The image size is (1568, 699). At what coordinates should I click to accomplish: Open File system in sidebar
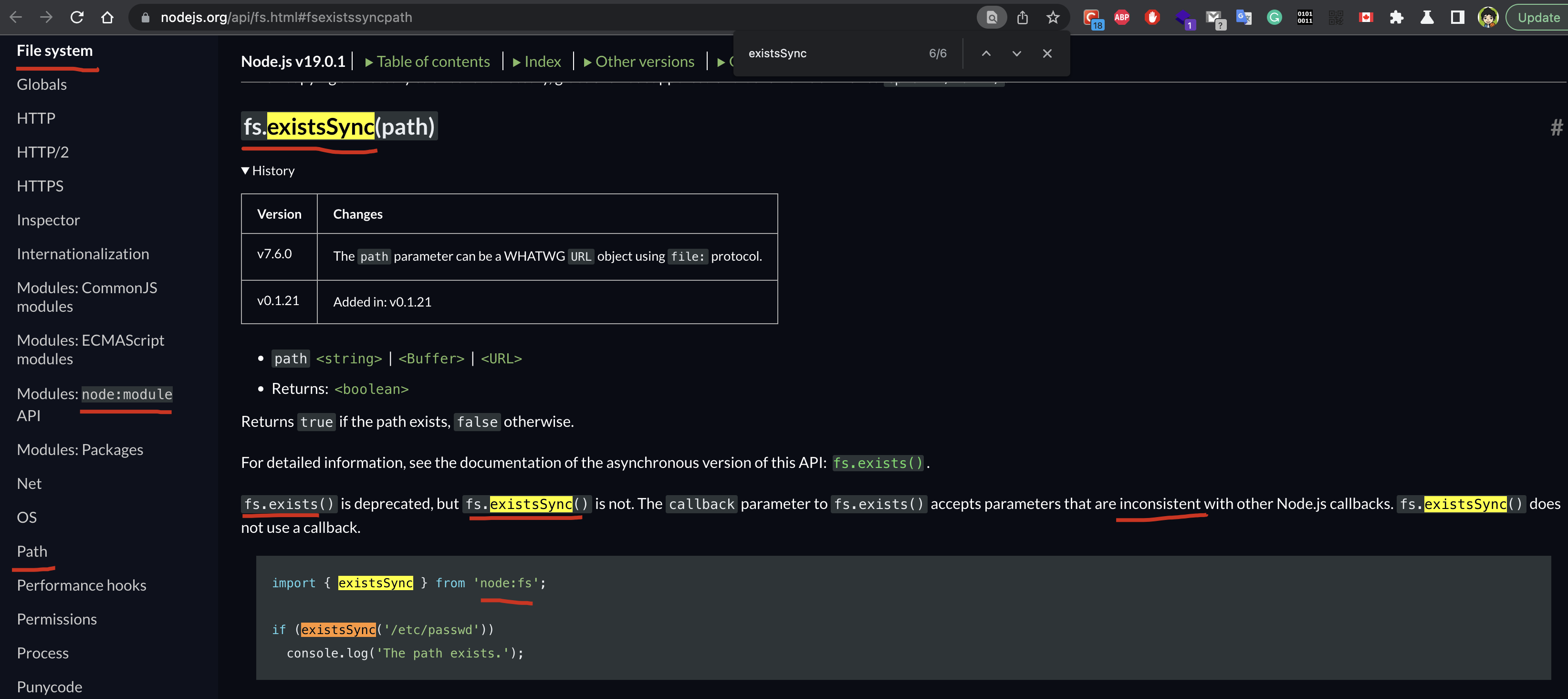[55, 51]
